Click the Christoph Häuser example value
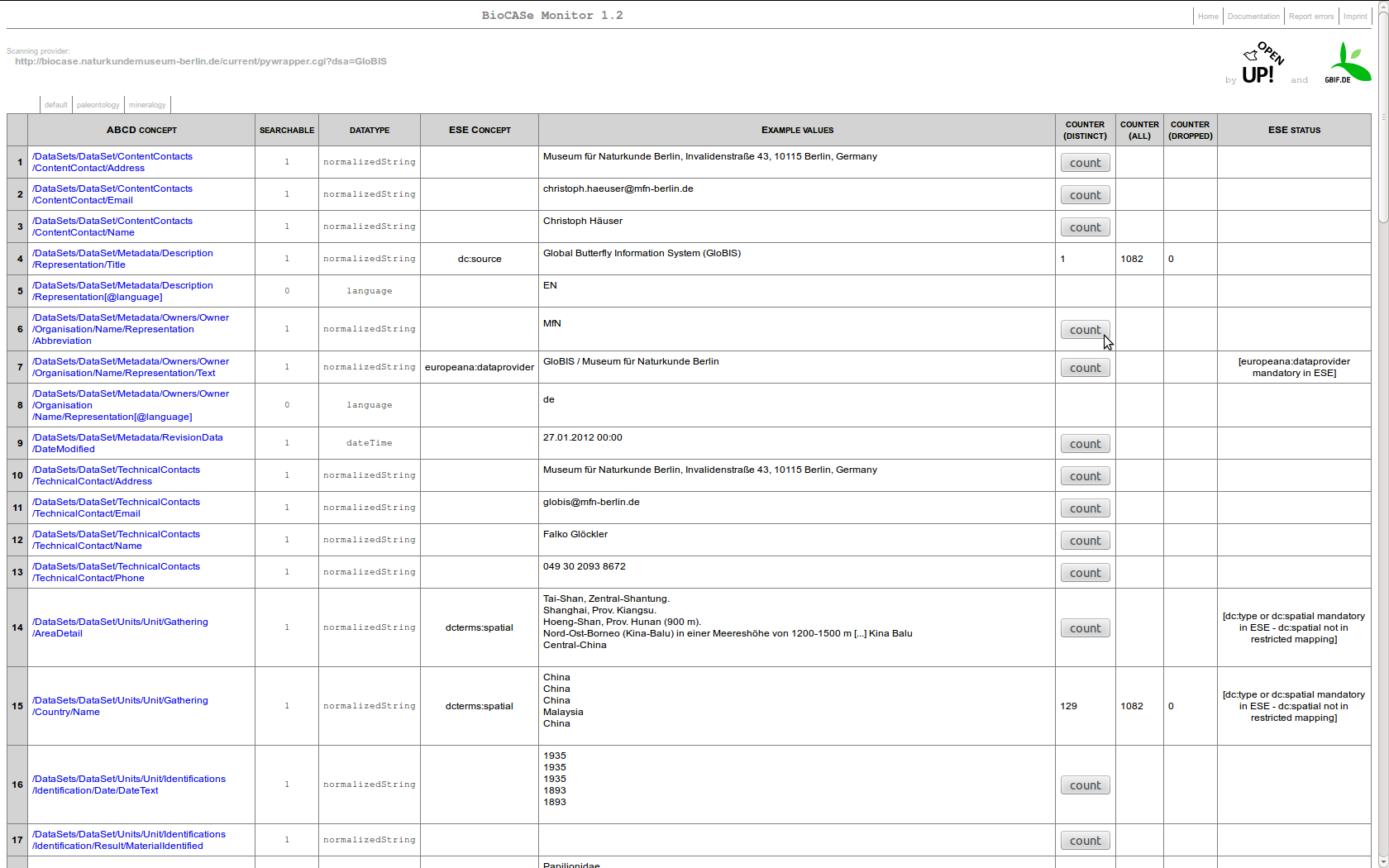The width and height of the screenshot is (1389, 868). point(583,221)
